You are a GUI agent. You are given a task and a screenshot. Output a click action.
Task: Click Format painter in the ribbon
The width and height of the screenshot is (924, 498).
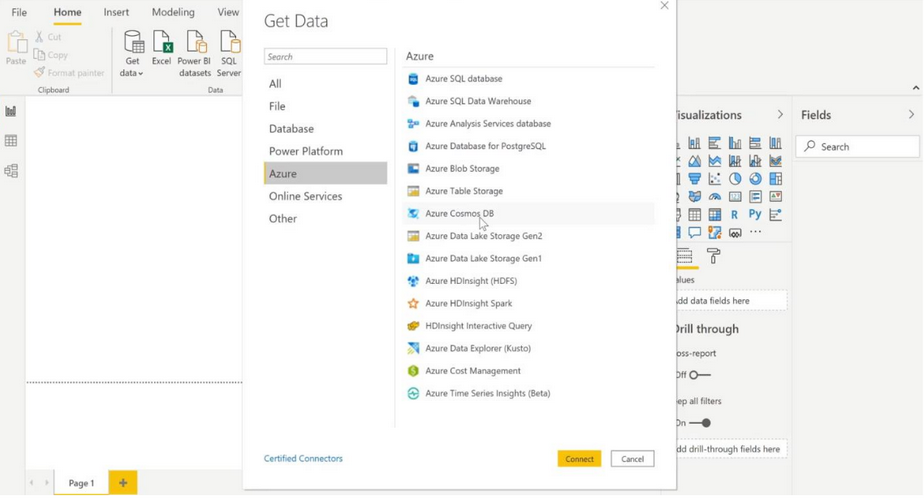(x=69, y=72)
